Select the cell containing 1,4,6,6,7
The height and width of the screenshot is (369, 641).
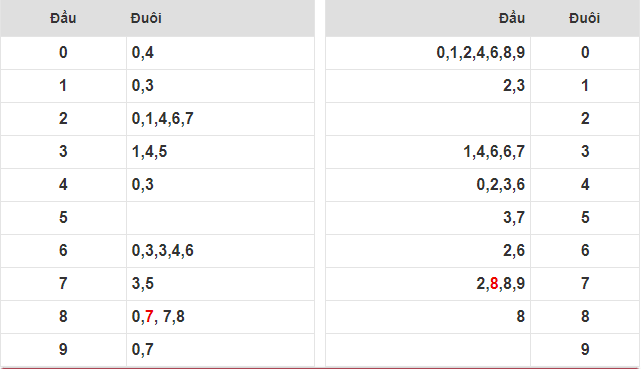coord(428,152)
